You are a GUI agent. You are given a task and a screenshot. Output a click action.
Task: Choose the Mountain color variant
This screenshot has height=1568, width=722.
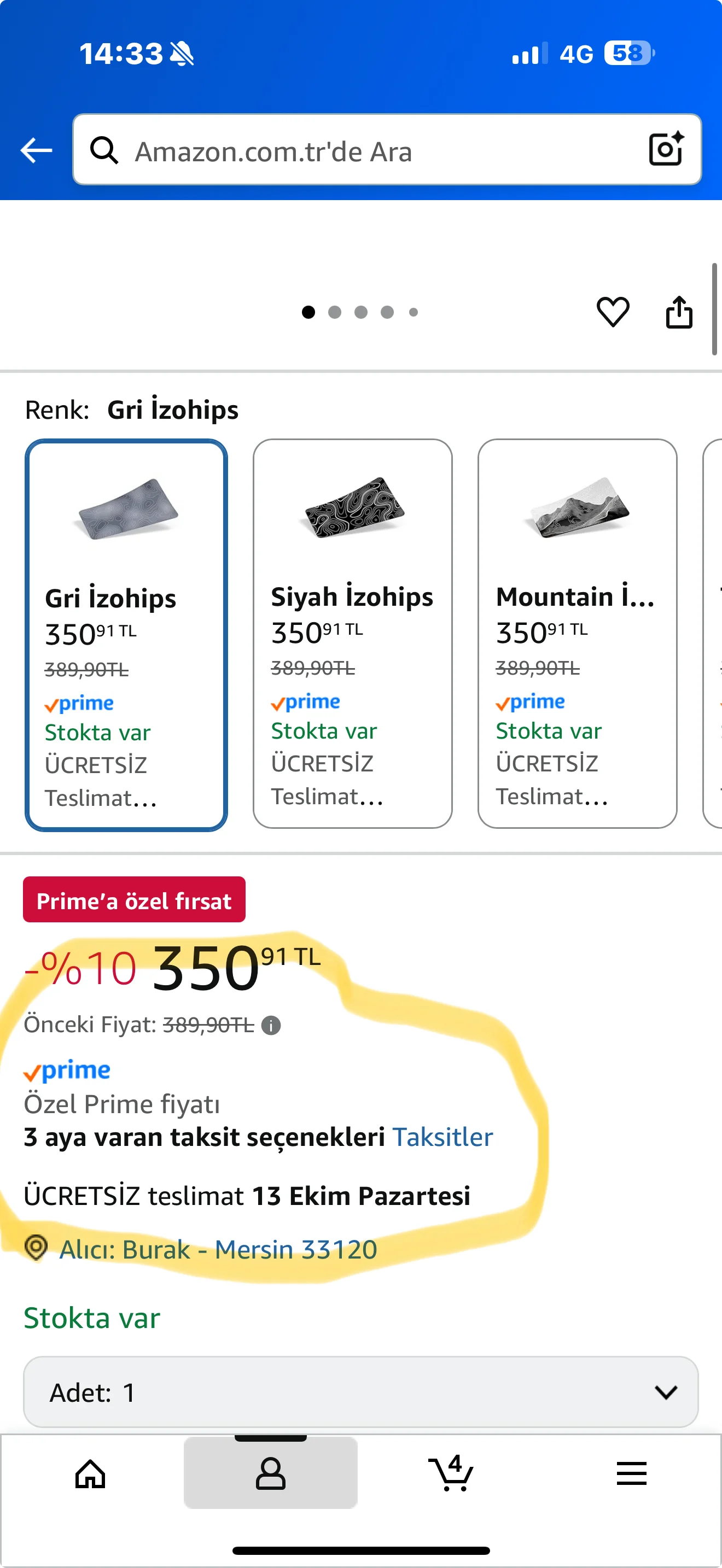(577, 633)
